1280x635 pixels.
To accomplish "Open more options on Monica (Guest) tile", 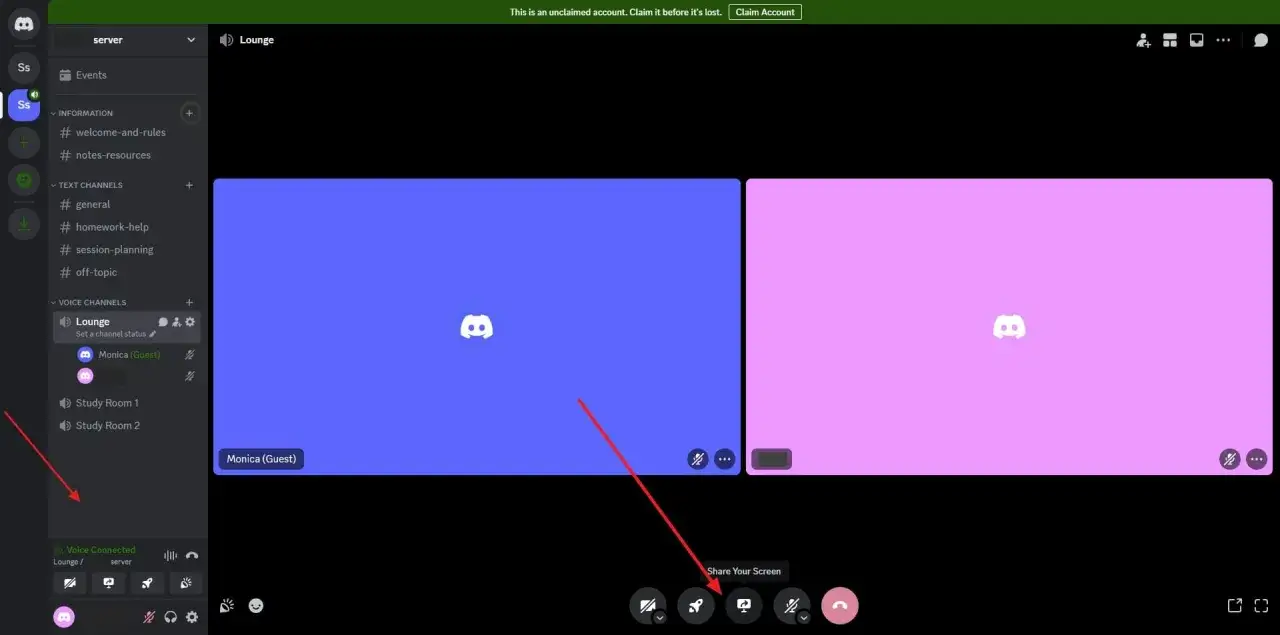I will tap(725, 459).
